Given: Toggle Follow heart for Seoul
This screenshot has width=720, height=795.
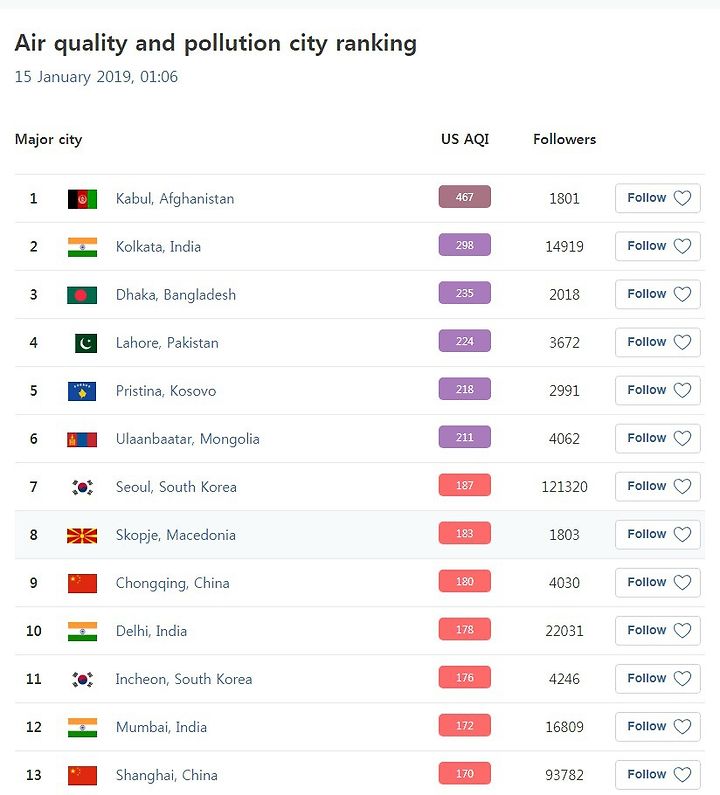Looking at the screenshot, I should pos(682,486).
